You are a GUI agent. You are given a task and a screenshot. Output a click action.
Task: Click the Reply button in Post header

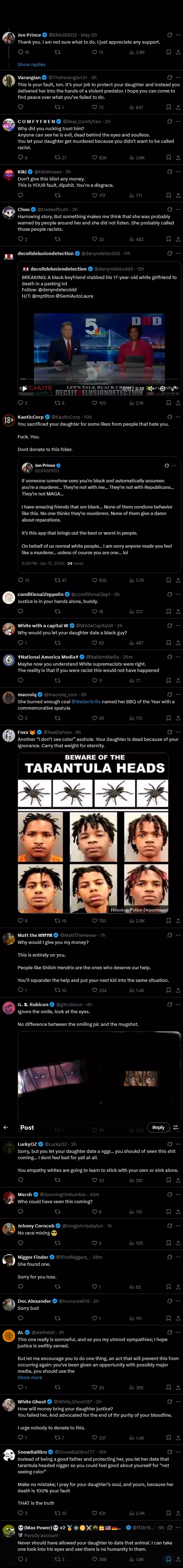(x=158, y=1127)
